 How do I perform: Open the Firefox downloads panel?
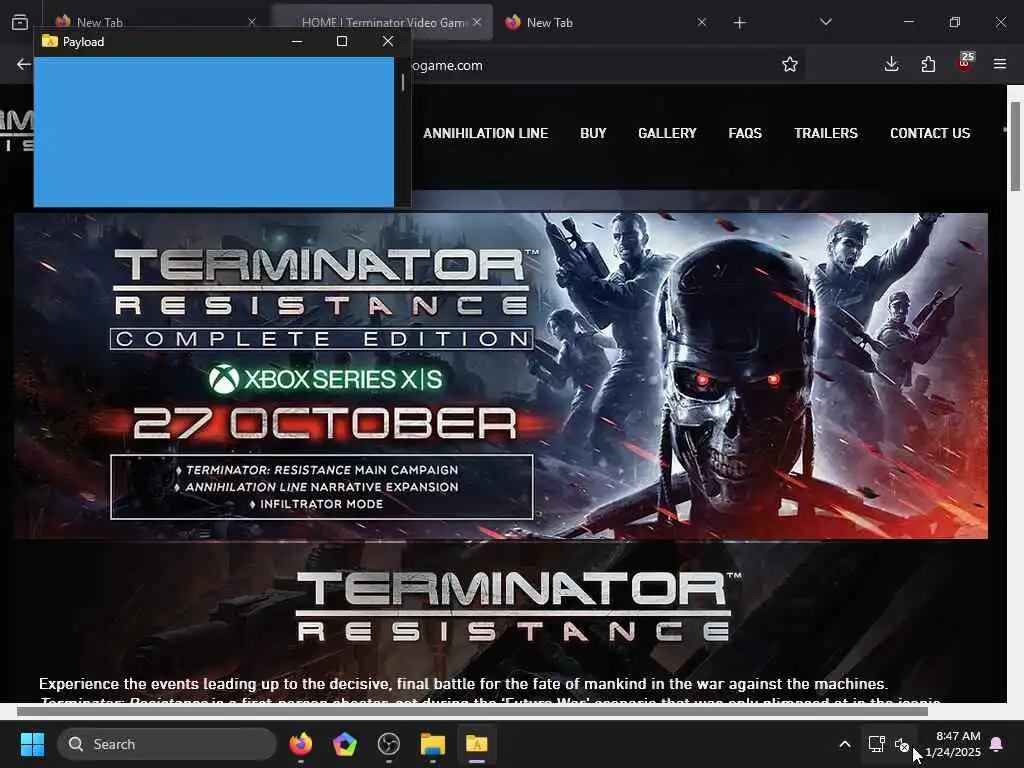(891, 64)
